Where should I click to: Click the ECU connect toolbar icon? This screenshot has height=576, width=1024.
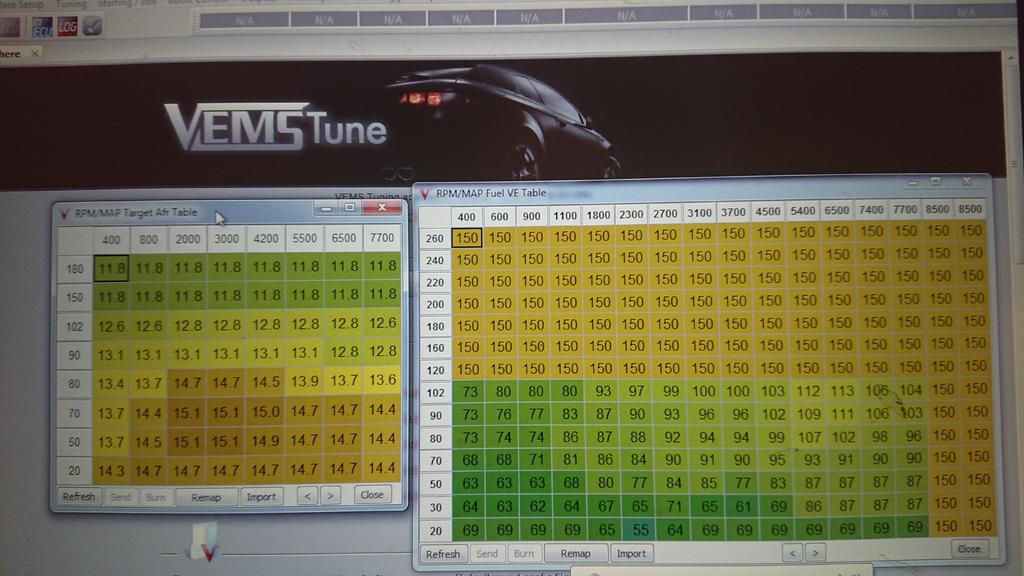[42, 26]
